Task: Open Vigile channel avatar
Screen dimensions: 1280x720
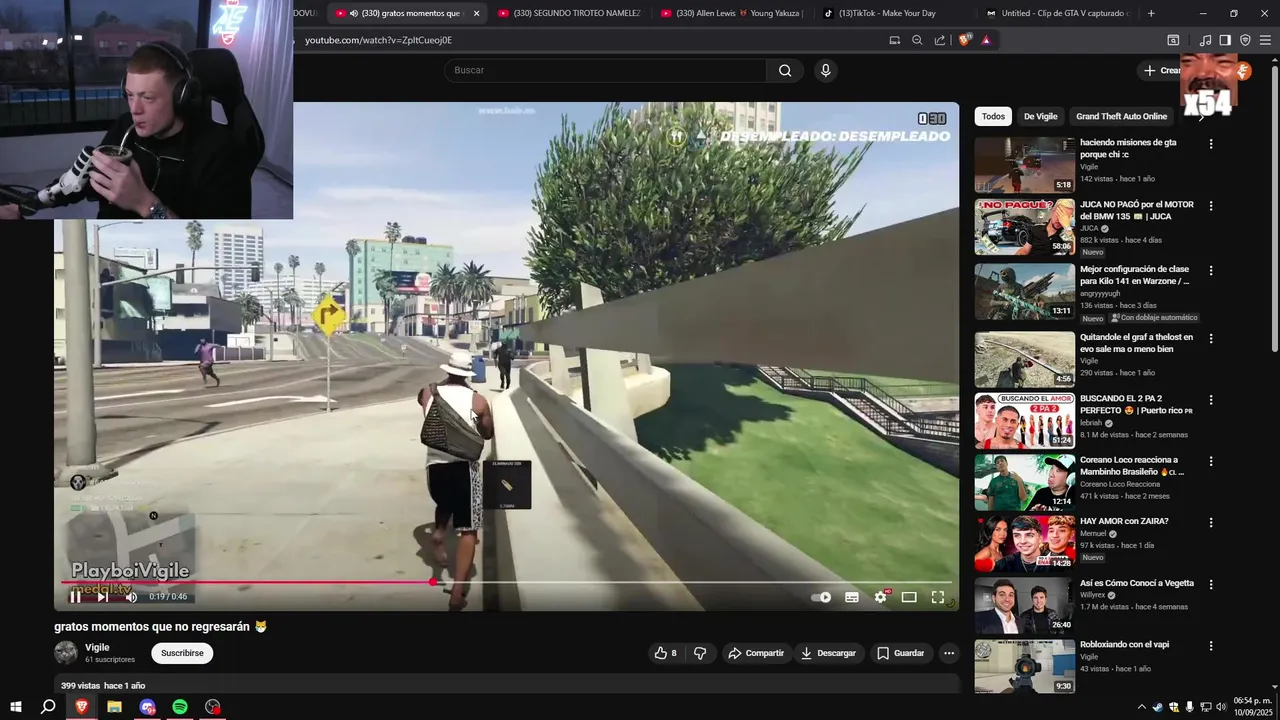Action: point(66,653)
